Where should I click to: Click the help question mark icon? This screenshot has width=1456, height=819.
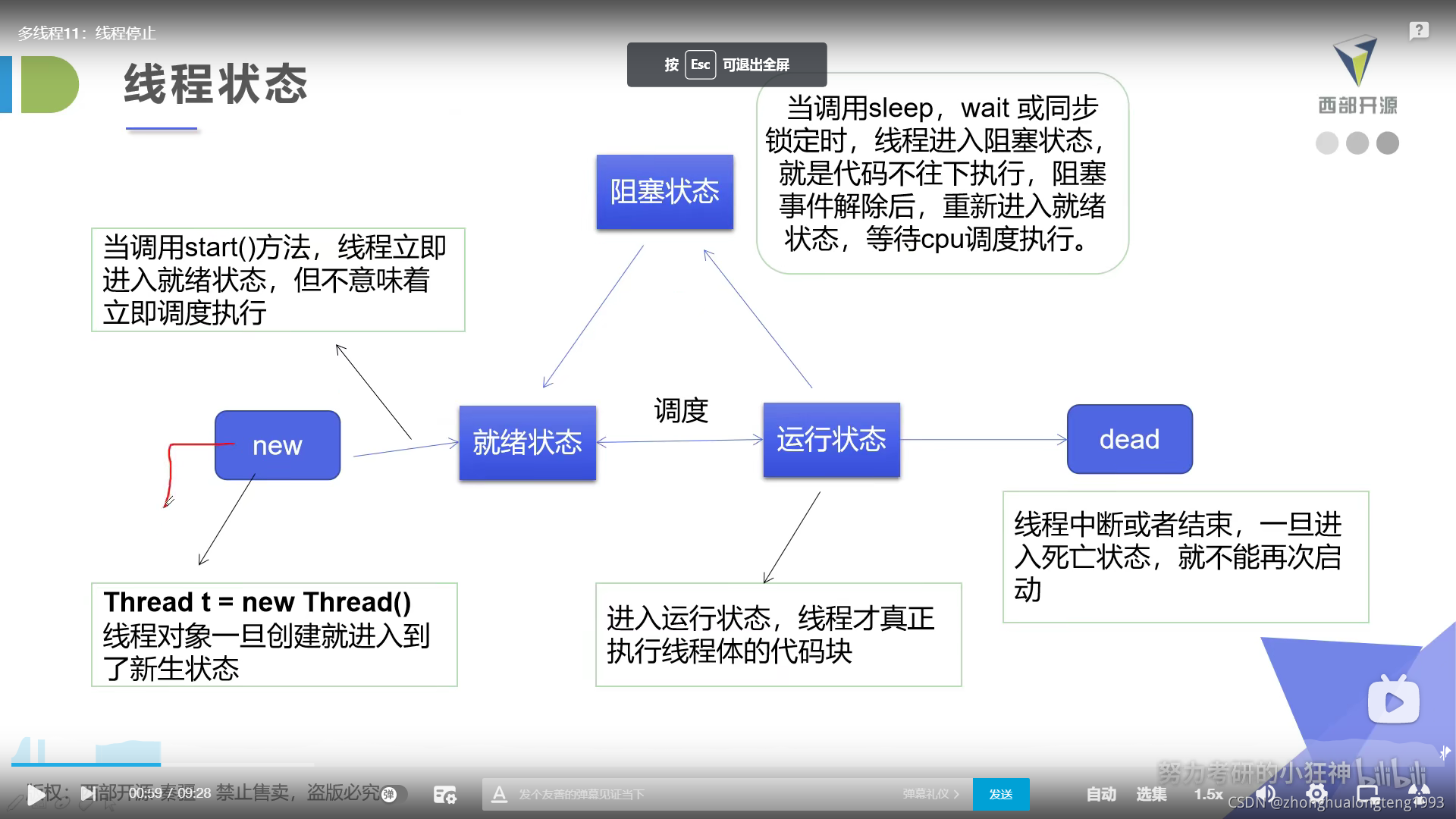pyautogui.click(x=1419, y=31)
